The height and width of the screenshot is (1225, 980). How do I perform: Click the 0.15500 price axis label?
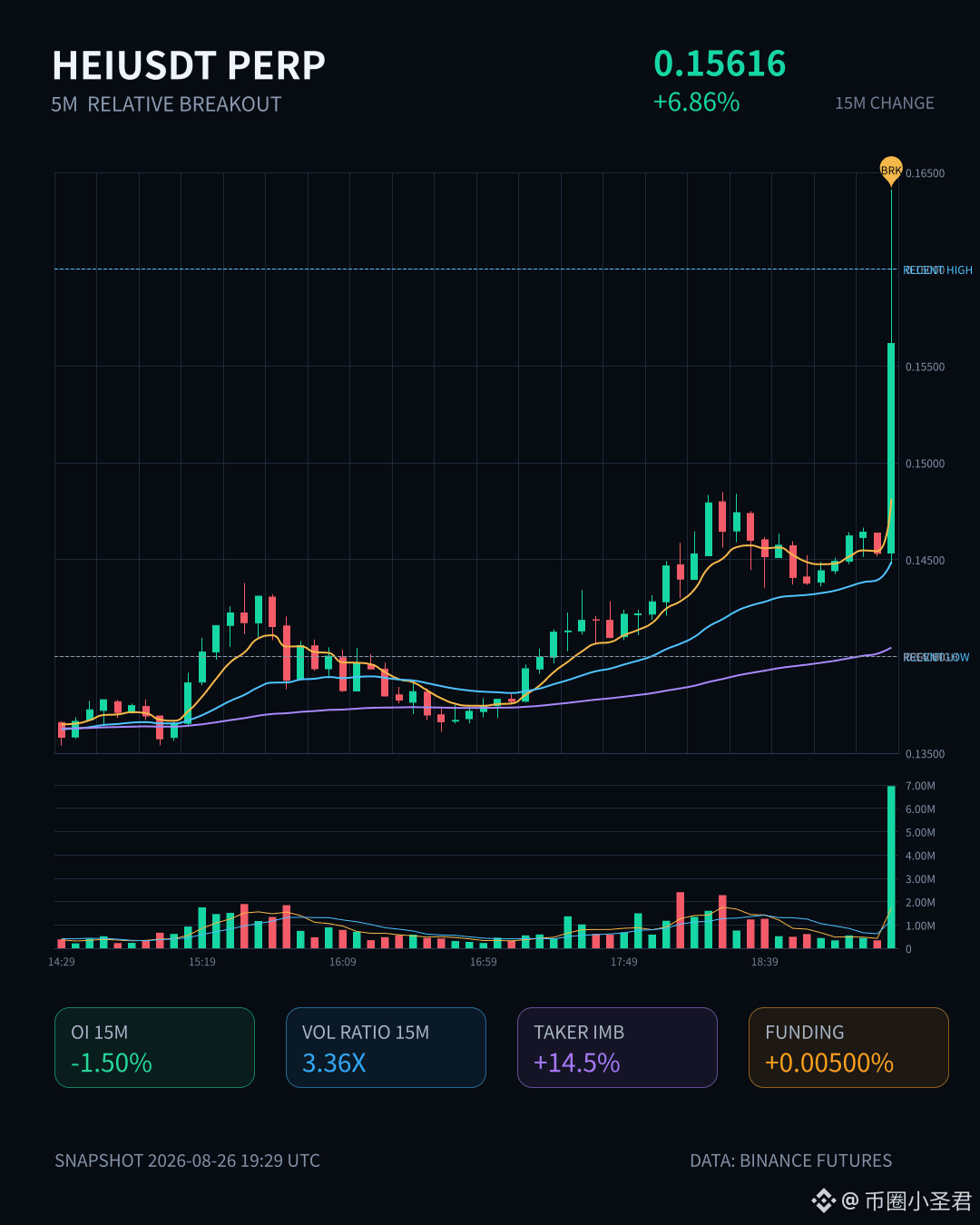click(x=925, y=367)
